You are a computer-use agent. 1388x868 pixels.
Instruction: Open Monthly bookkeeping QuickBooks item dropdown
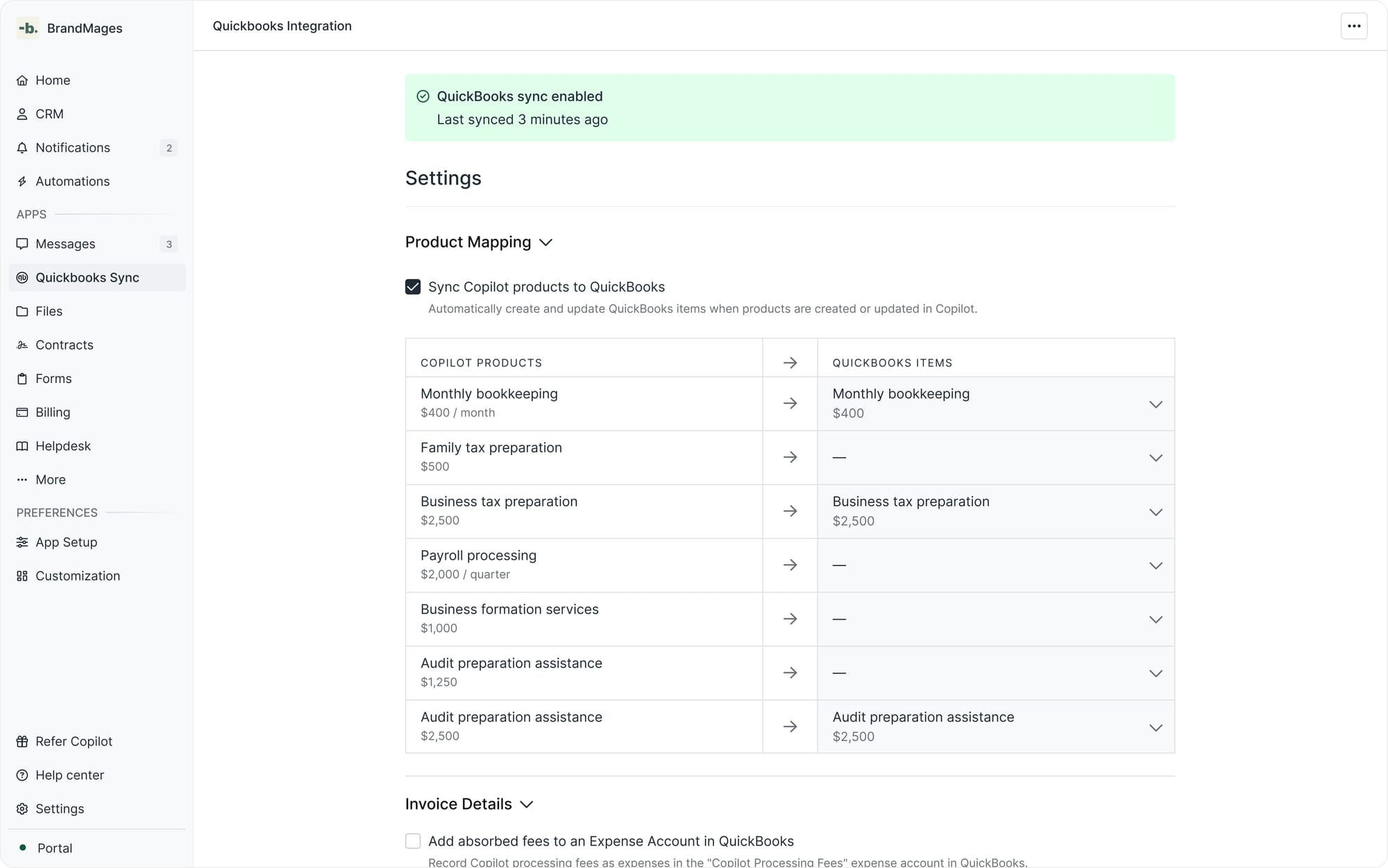tap(1155, 405)
